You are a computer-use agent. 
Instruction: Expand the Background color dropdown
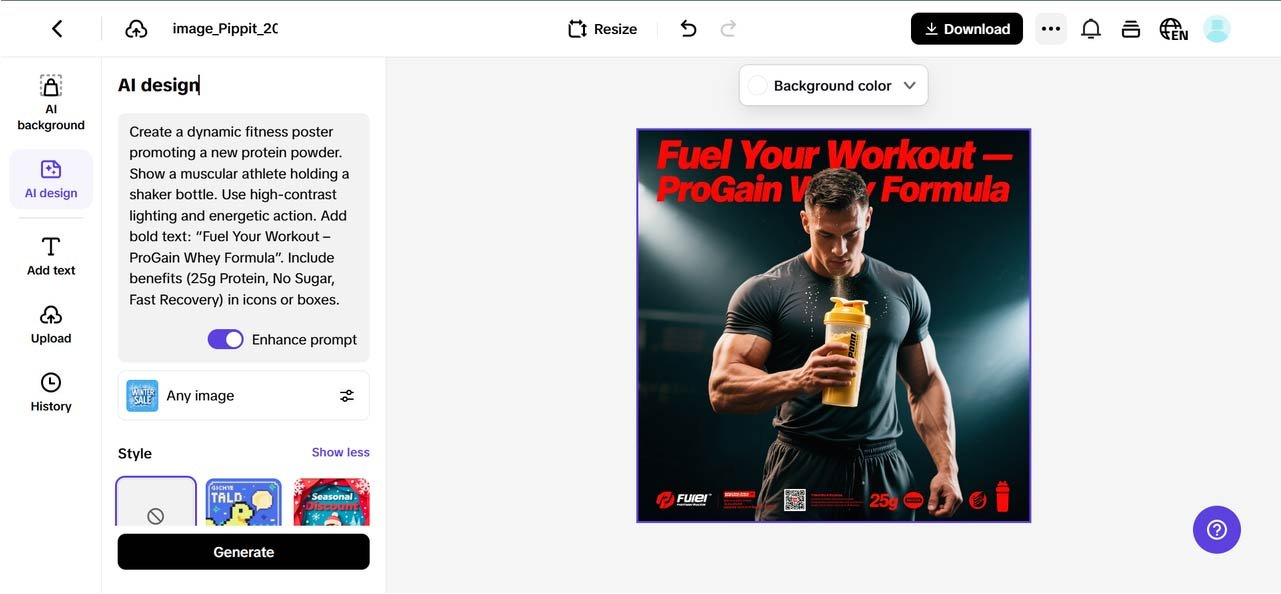click(909, 86)
